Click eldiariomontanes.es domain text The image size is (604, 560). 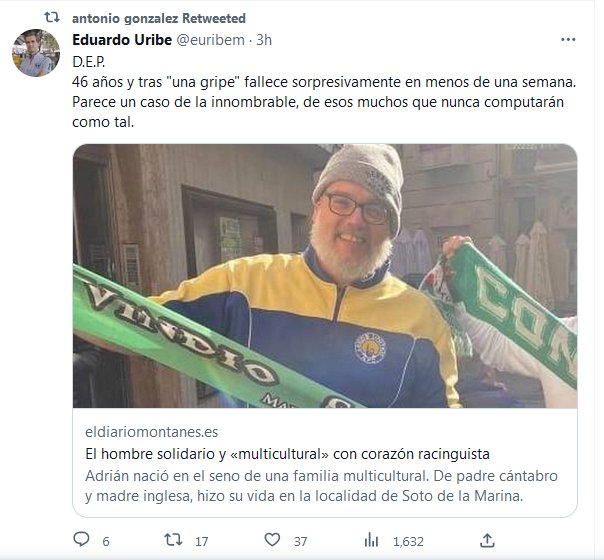click(151, 432)
